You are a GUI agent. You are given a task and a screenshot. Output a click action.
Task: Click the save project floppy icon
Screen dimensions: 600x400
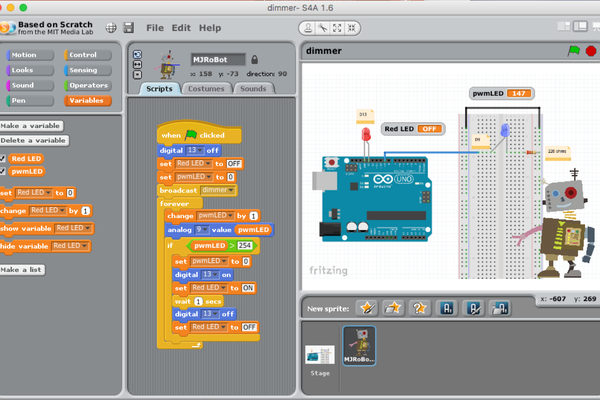click(x=129, y=28)
